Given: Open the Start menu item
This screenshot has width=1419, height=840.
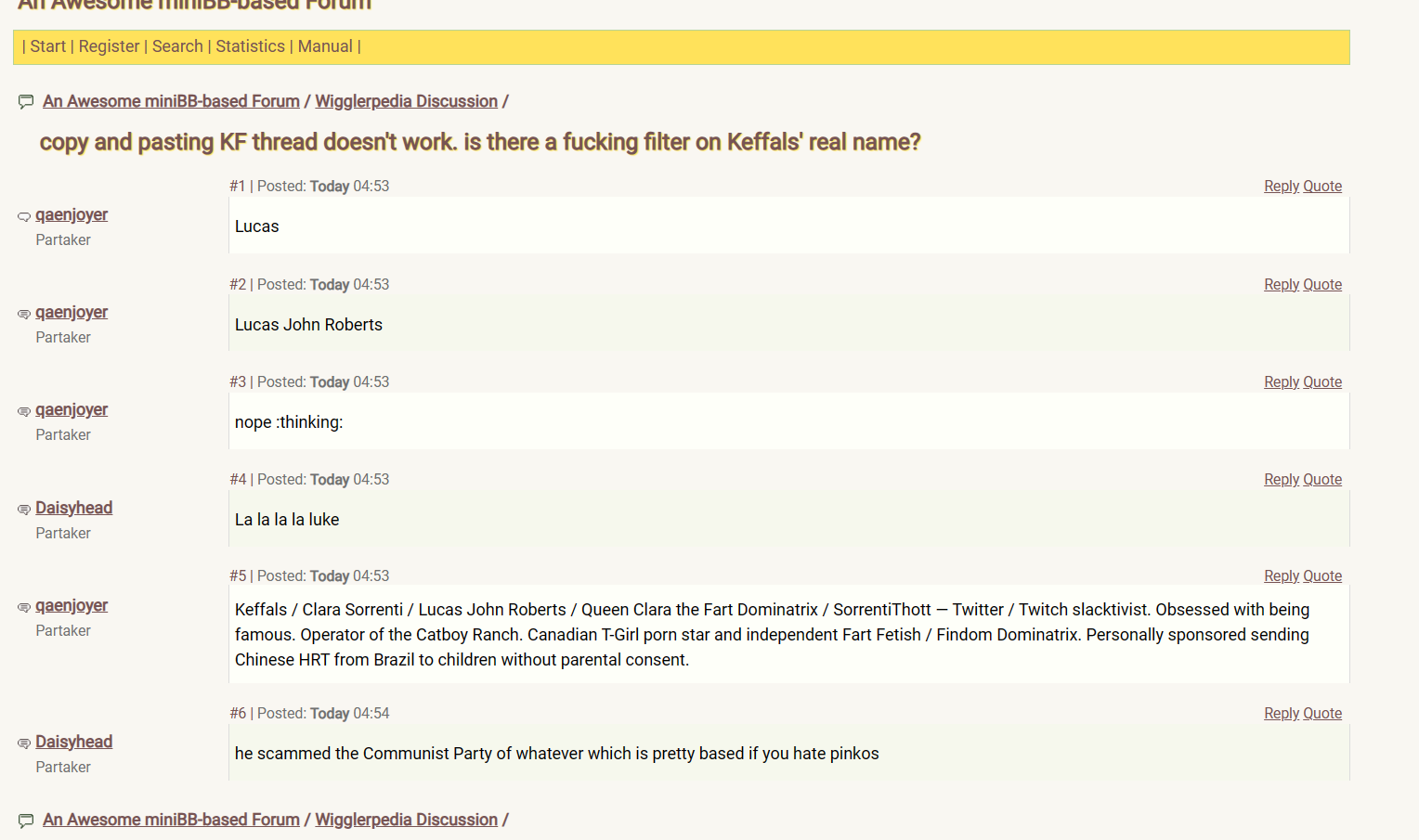Looking at the screenshot, I should 48,46.
